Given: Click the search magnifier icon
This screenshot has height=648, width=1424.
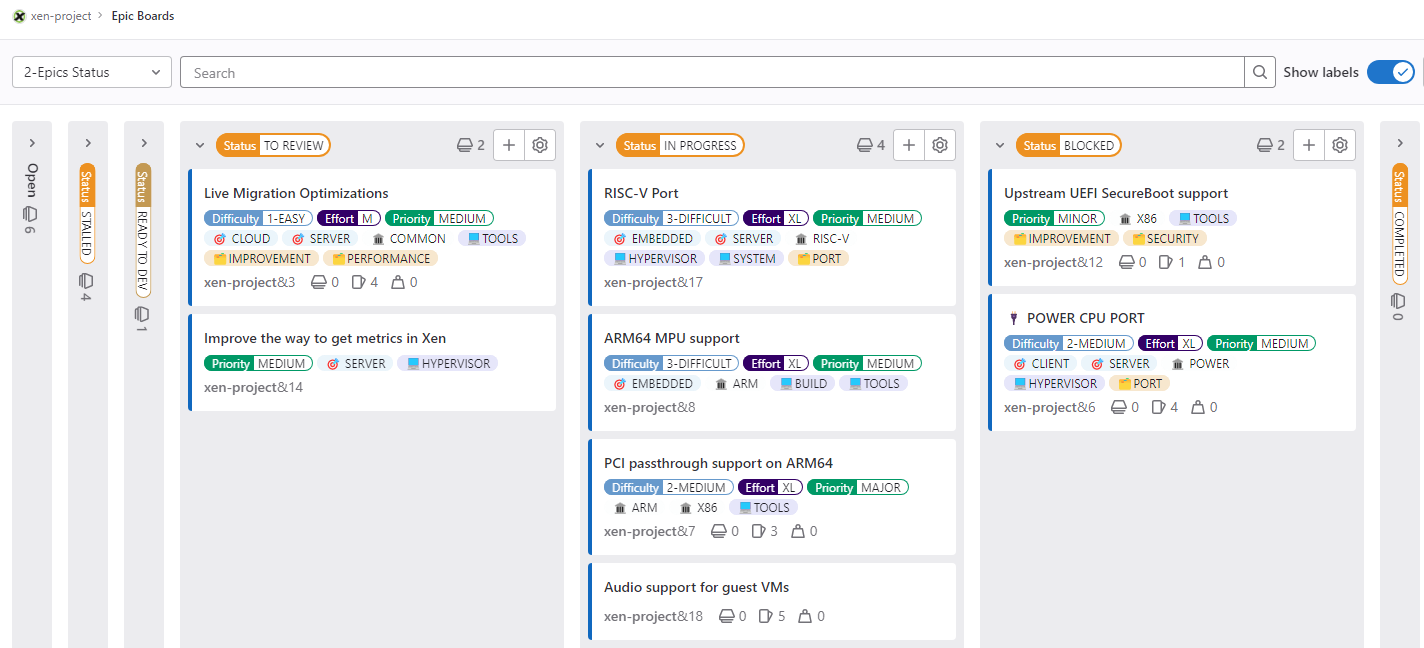Looking at the screenshot, I should (x=1259, y=71).
